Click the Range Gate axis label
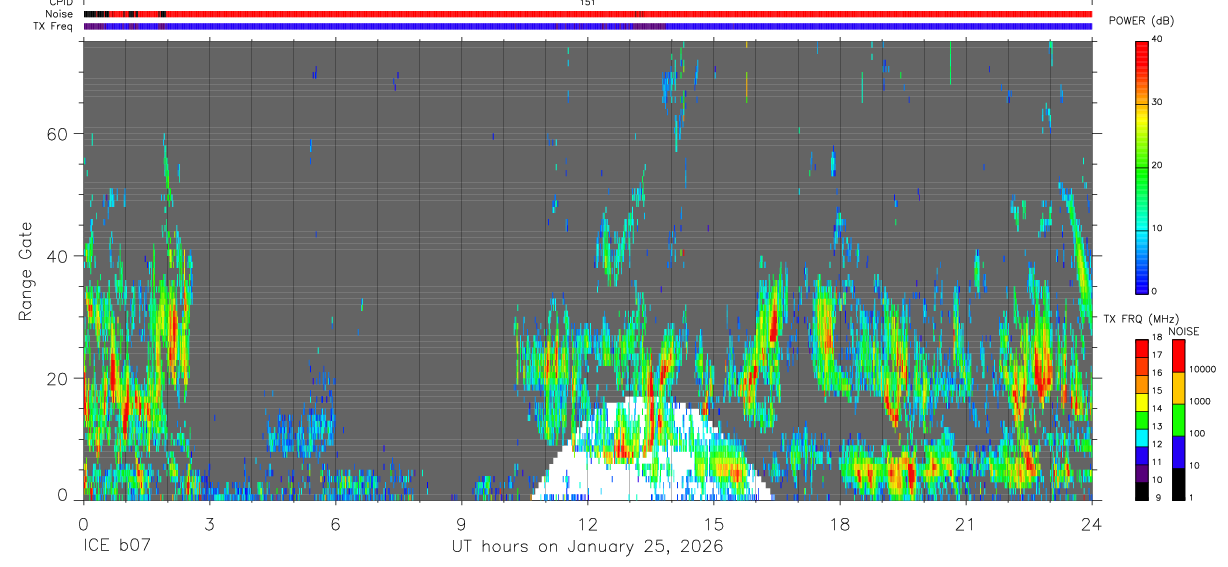 click(25, 271)
